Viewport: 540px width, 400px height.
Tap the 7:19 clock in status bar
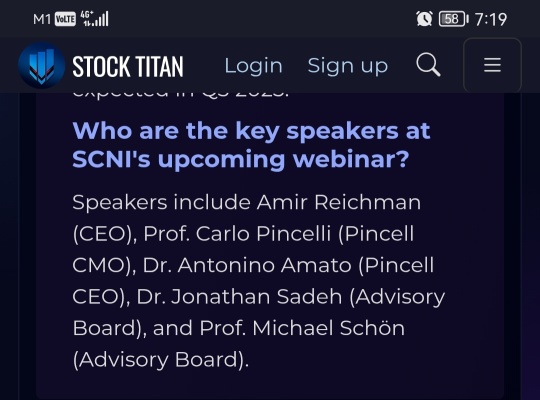coord(491,19)
